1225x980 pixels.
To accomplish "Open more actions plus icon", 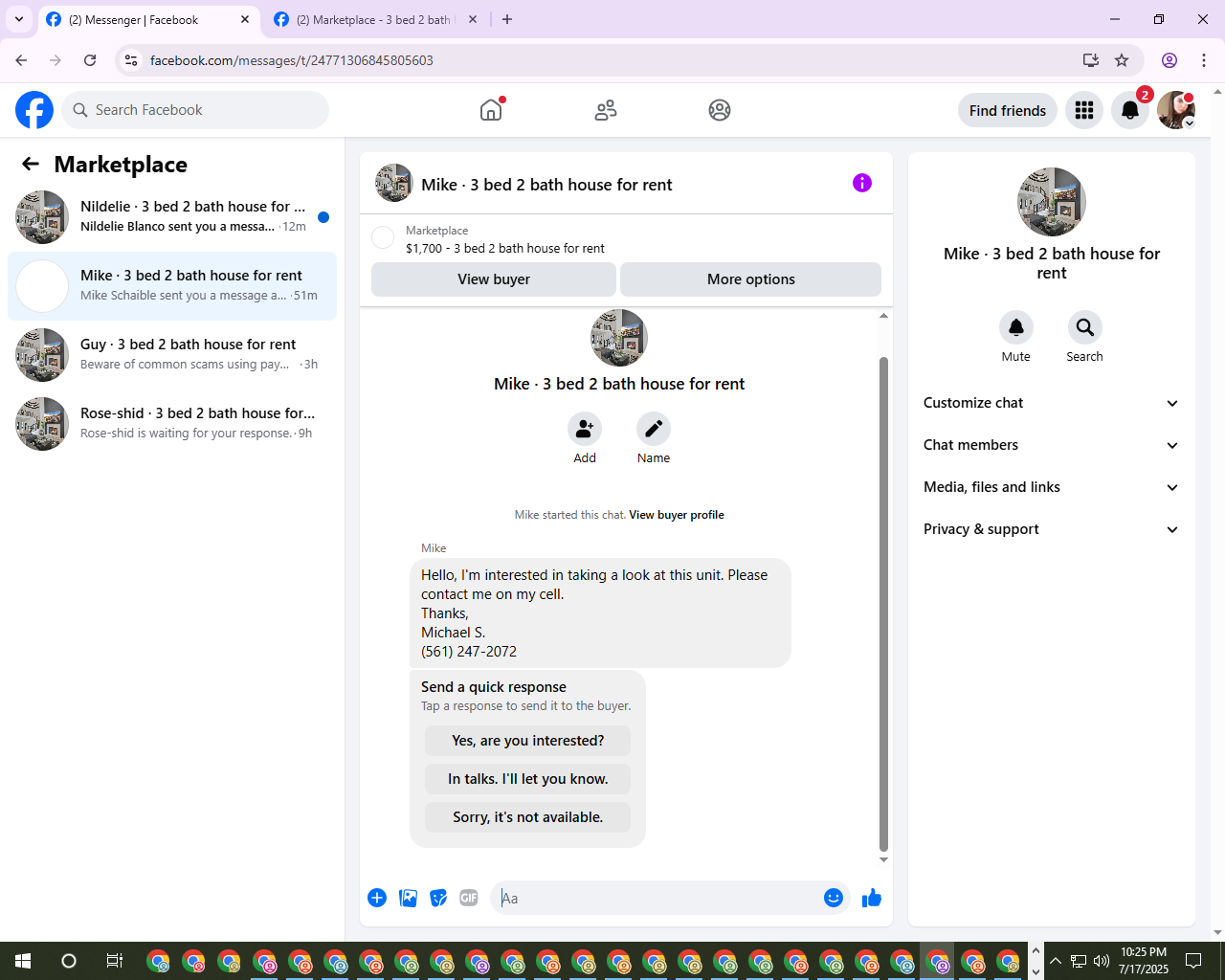I will (x=377, y=898).
